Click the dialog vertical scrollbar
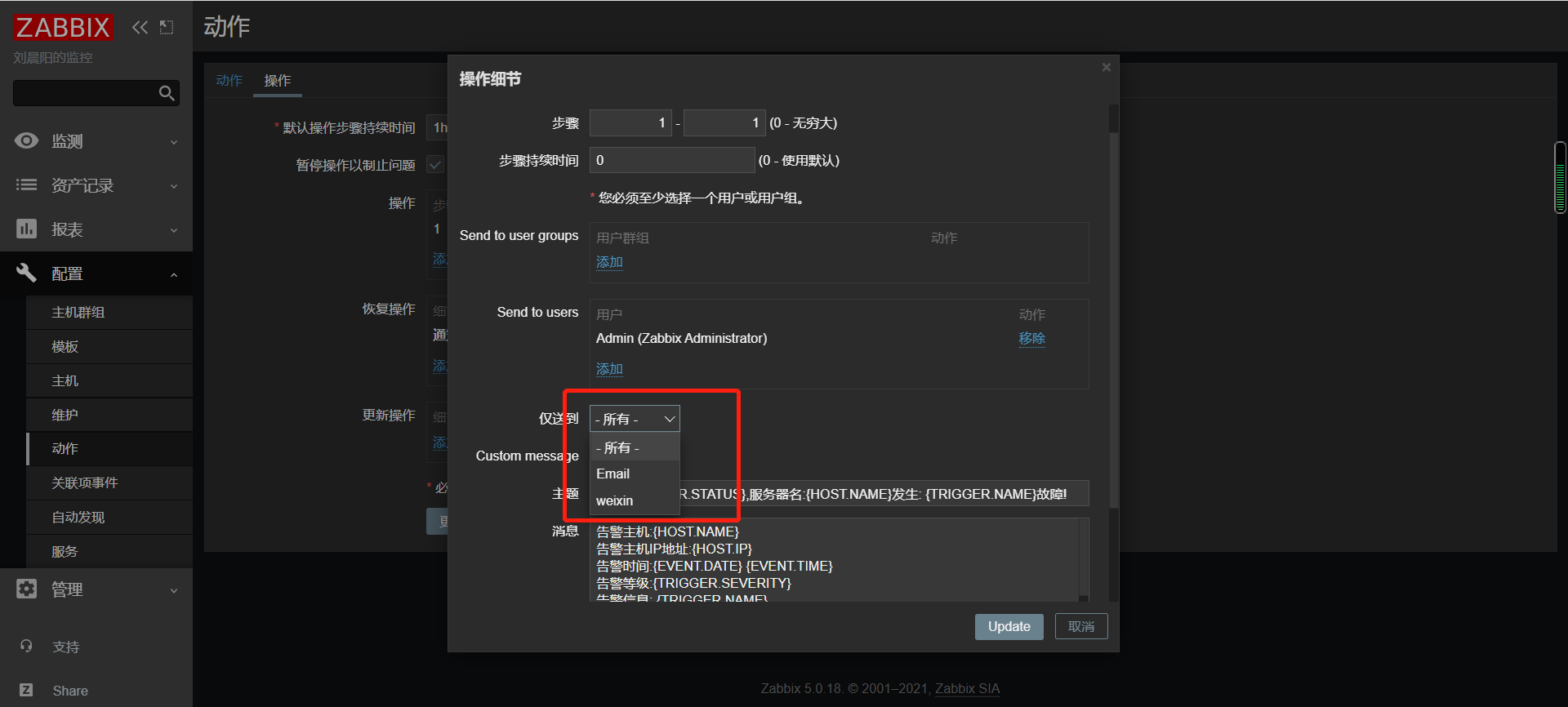 coord(1113,318)
